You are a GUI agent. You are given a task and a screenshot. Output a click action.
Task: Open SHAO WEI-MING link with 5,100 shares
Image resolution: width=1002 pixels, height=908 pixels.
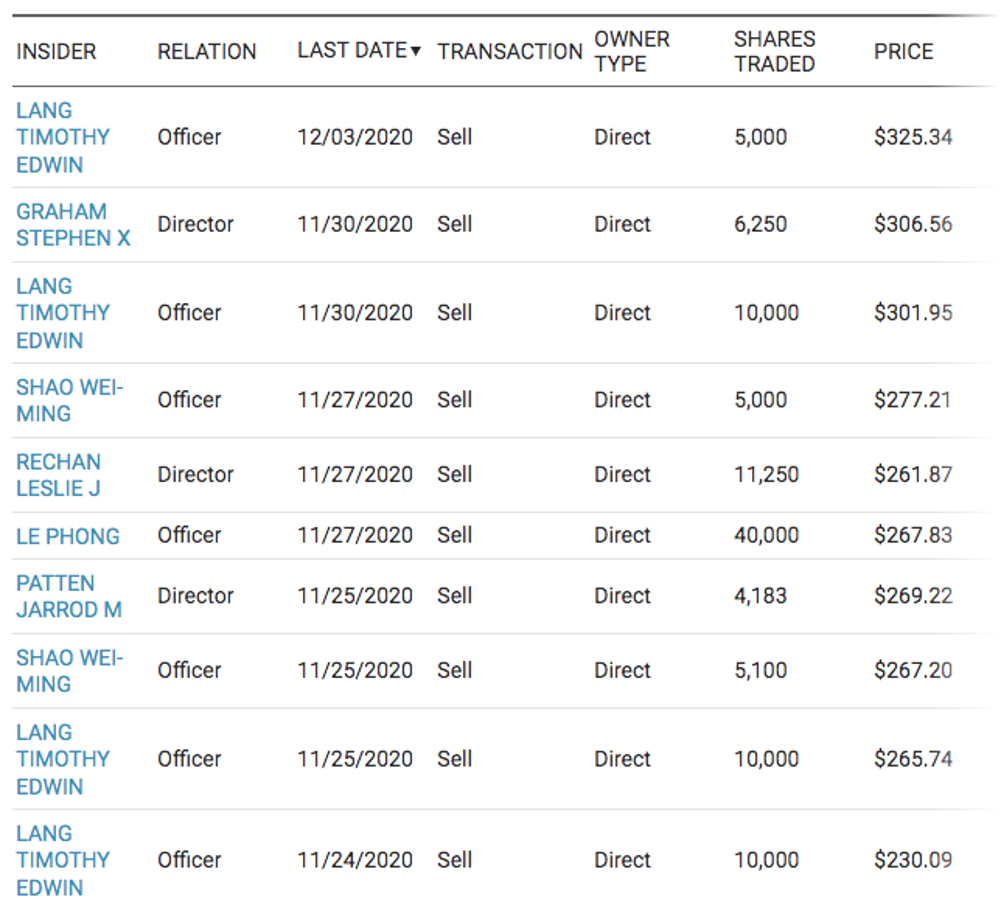pos(69,671)
